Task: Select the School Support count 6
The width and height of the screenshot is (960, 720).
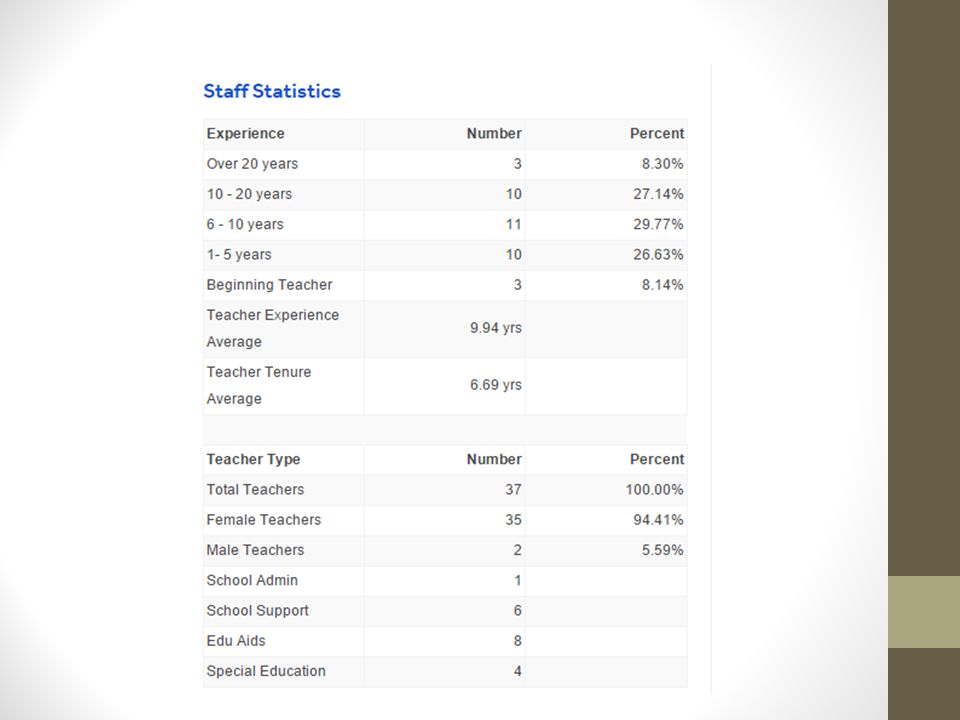Action: [x=517, y=610]
